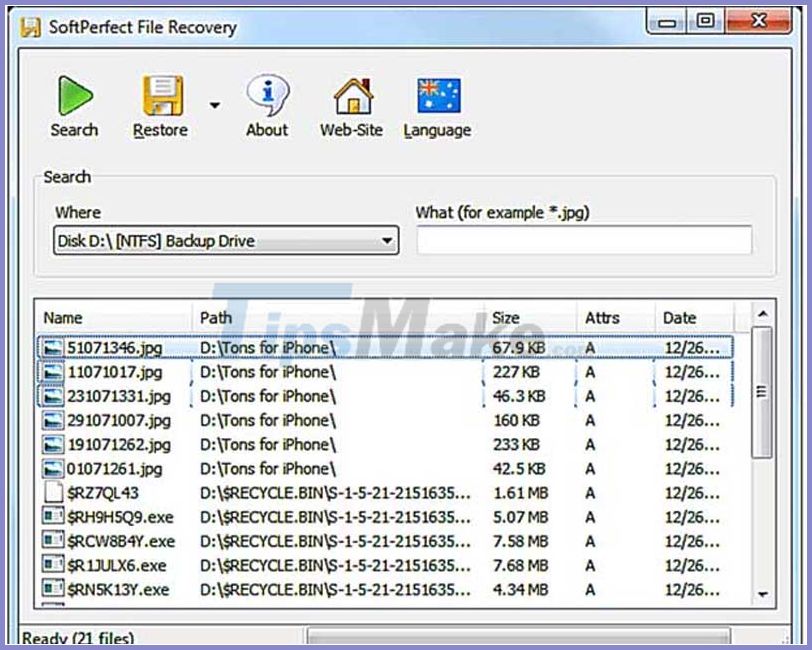Open the drive selection dropdown under Where
This screenshot has height=650, width=812.
390,240
